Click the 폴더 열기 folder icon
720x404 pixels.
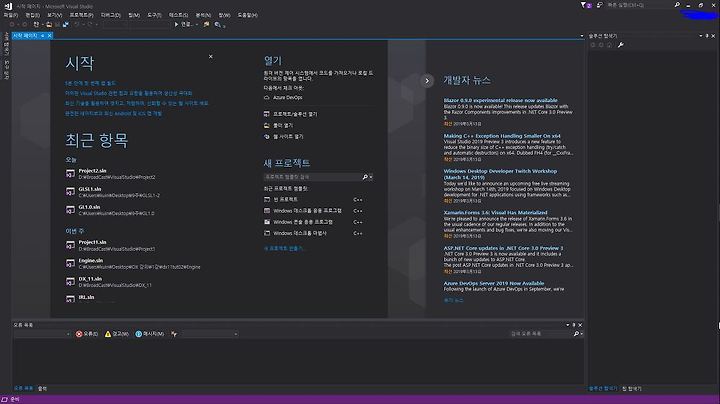pos(267,125)
